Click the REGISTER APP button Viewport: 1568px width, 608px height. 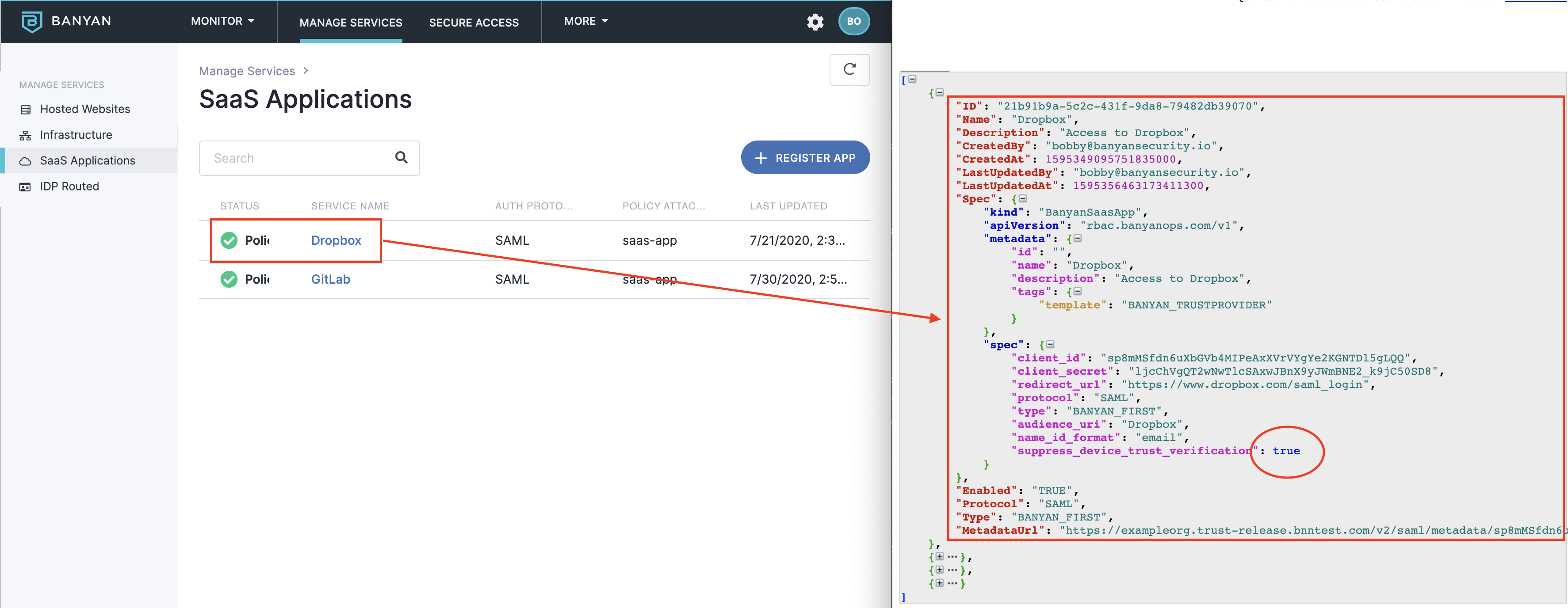[x=805, y=157]
